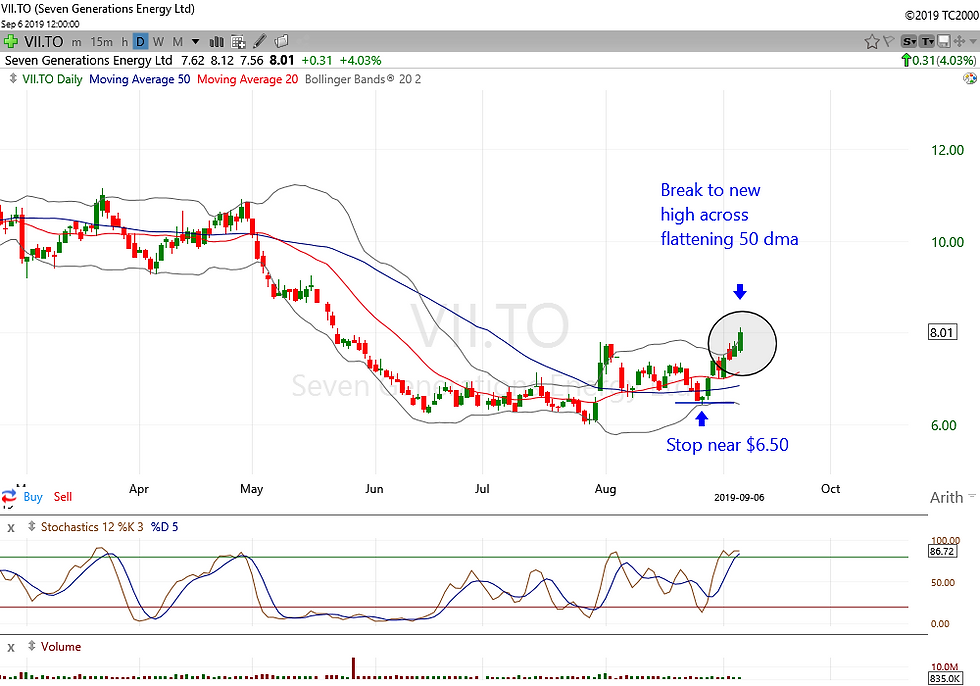The height and width of the screenshot is (686, 980).
Task: Click the bold 8.01 close value in quote row
Action: (x=282, y=61)
